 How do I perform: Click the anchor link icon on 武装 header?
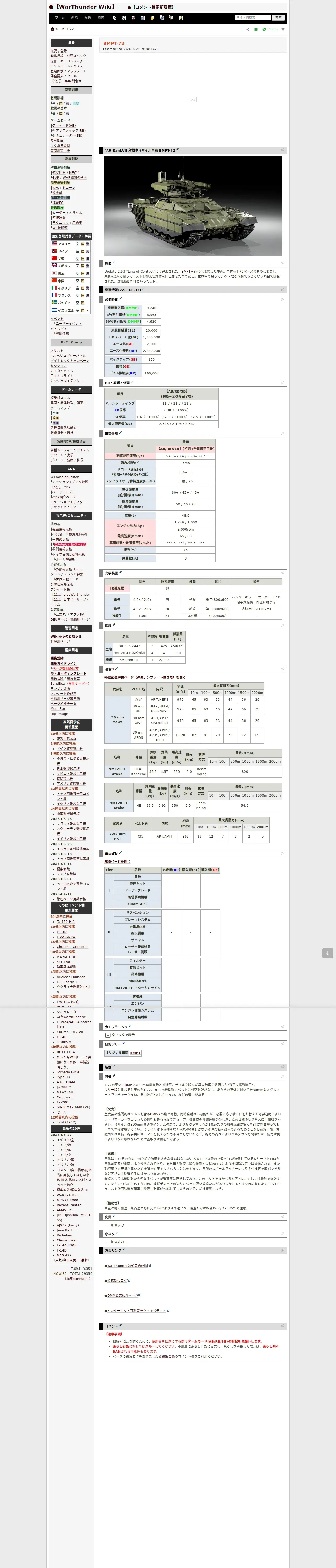tap(282, 625)
